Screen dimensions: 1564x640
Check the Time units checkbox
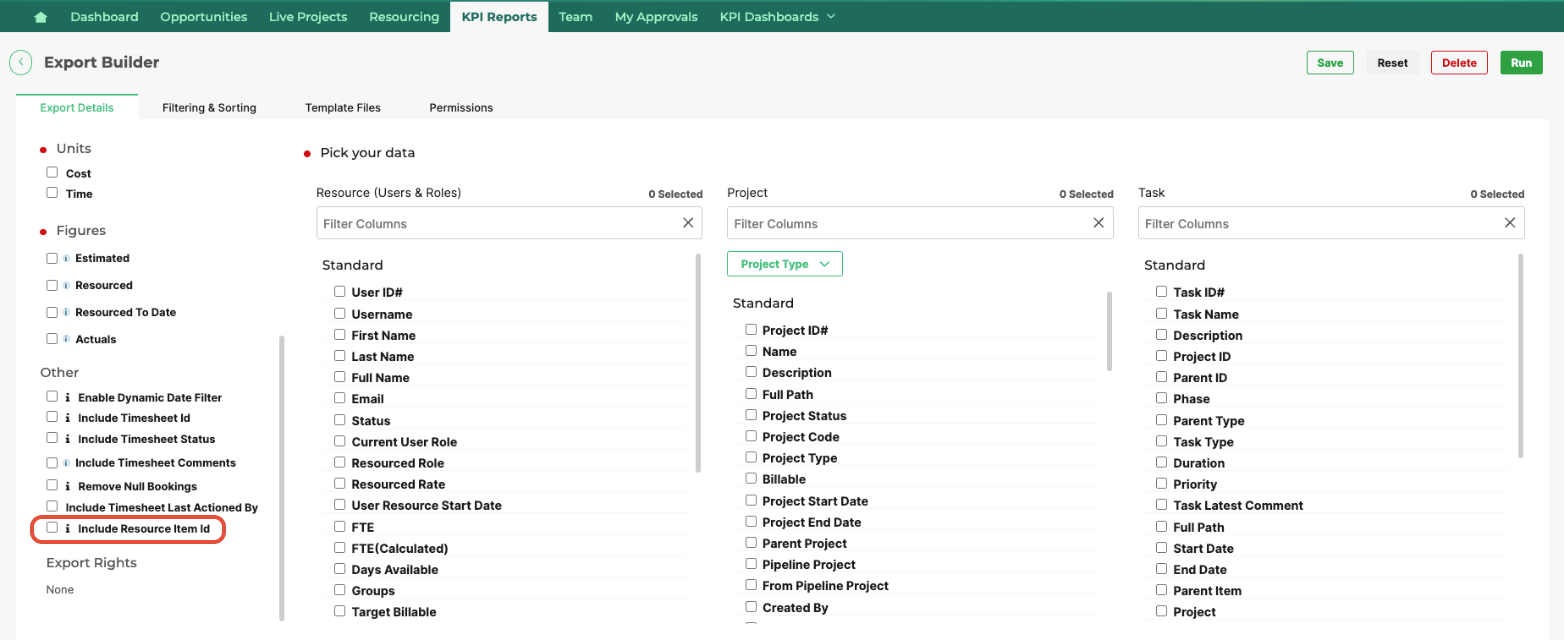pos(52,192)
